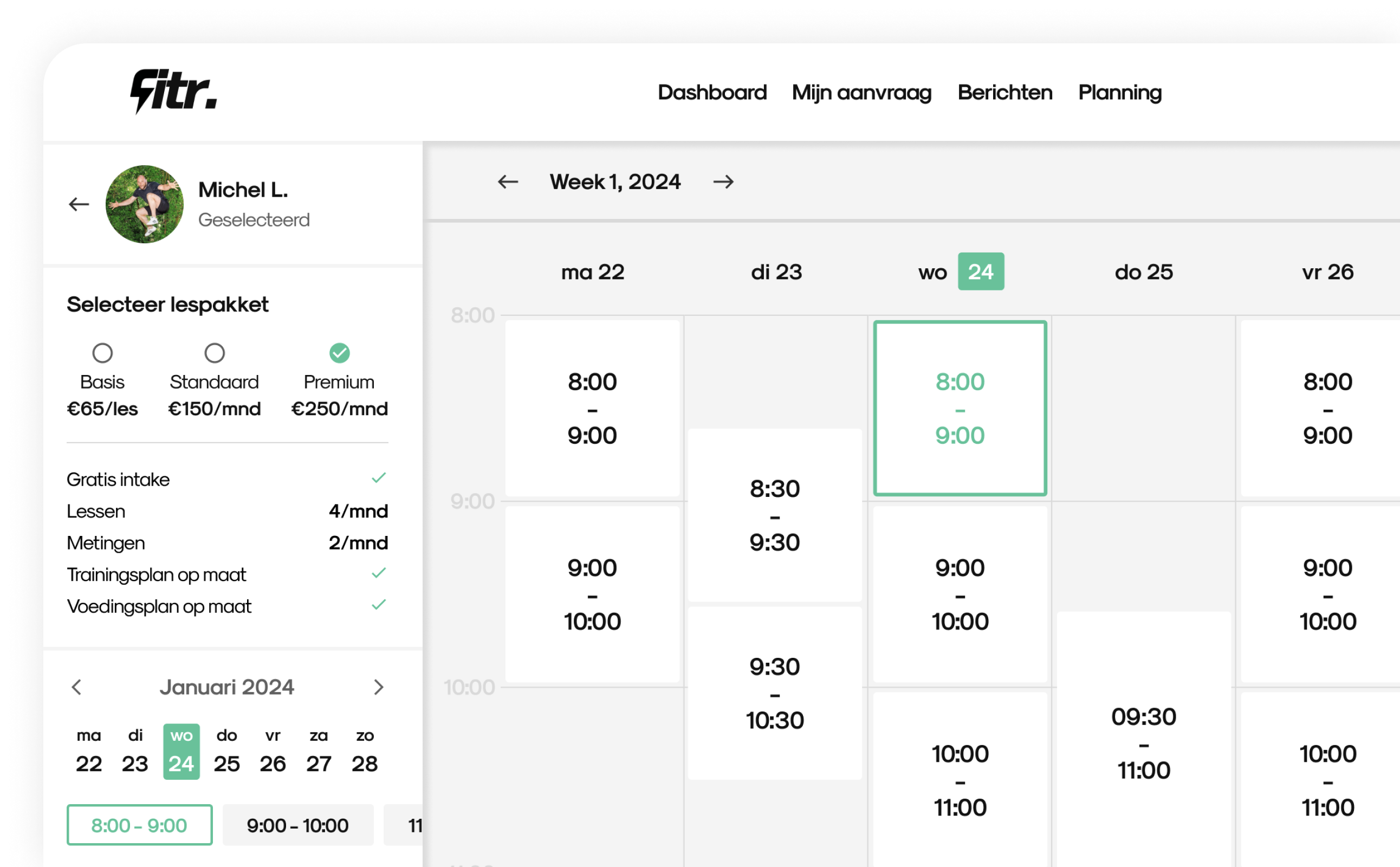Click the €150/mnd Standaard price
Image resolution: width=1400 pixels, height=867 pixels.
click(x=215, y=409)
